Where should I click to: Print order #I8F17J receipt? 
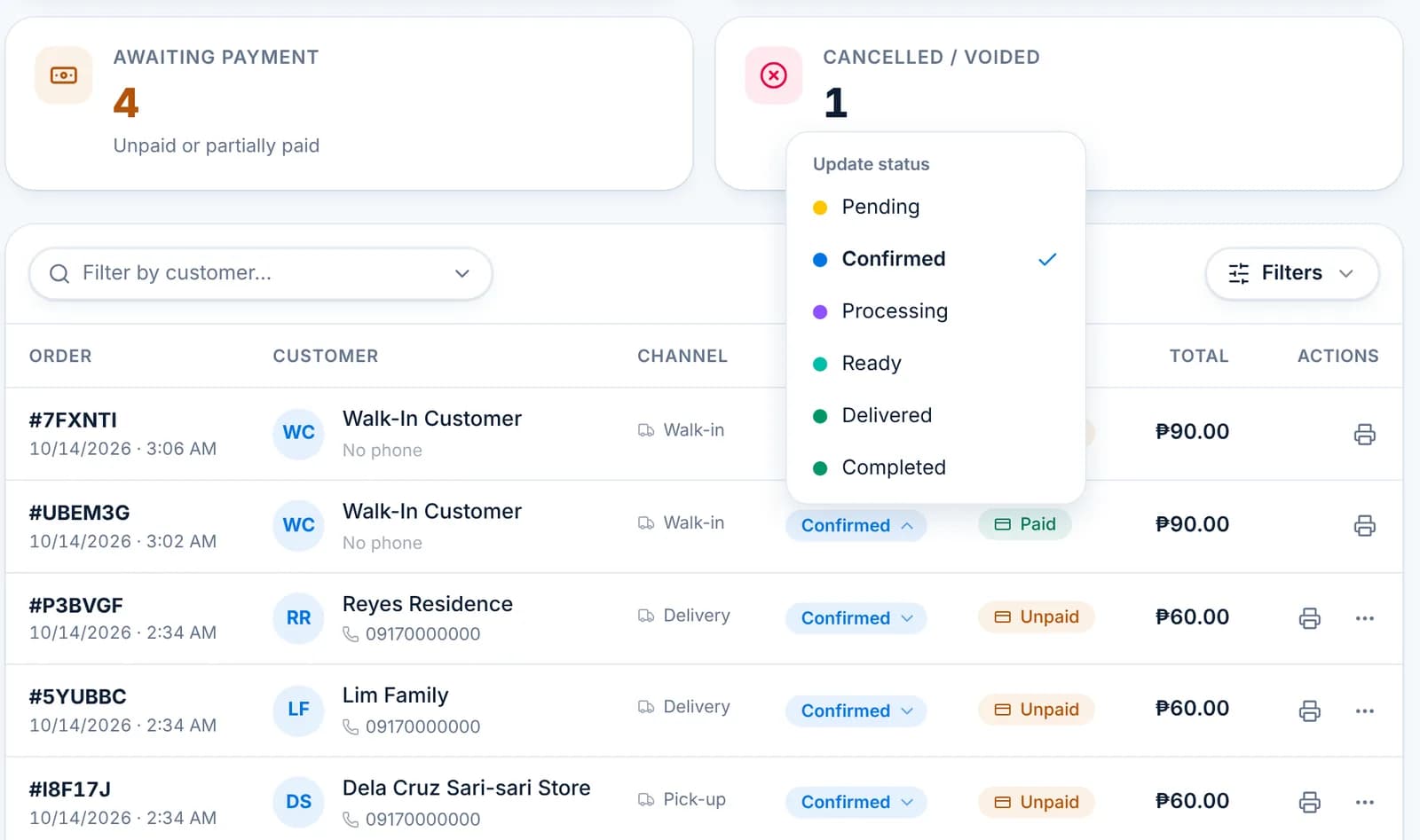point(1309,803)
